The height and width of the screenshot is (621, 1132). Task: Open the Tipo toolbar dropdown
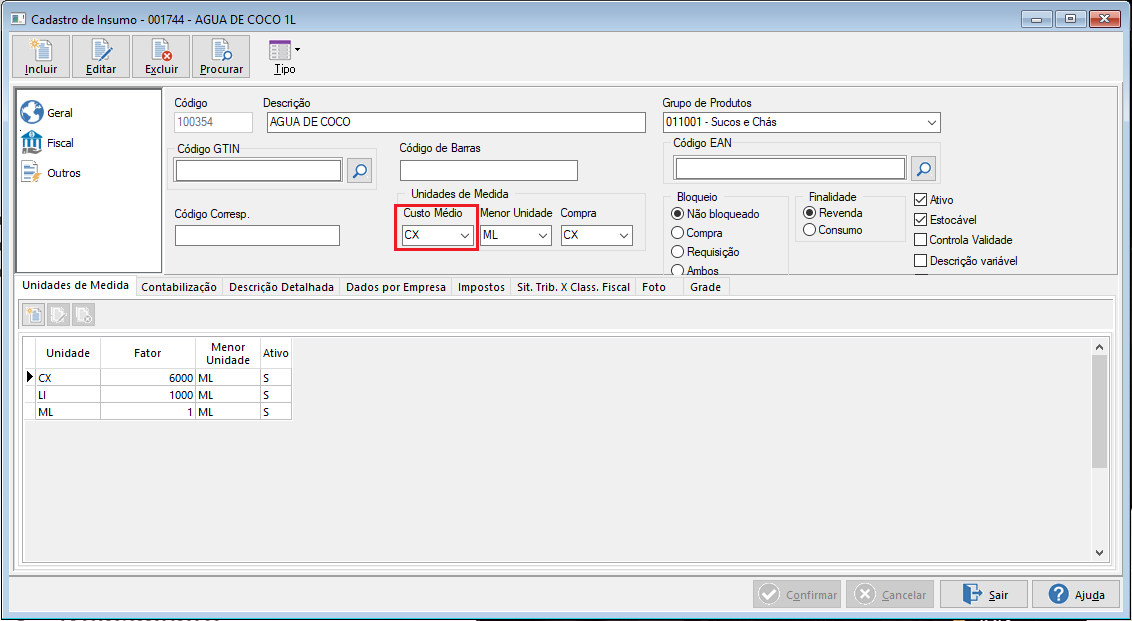pos(284,57)
